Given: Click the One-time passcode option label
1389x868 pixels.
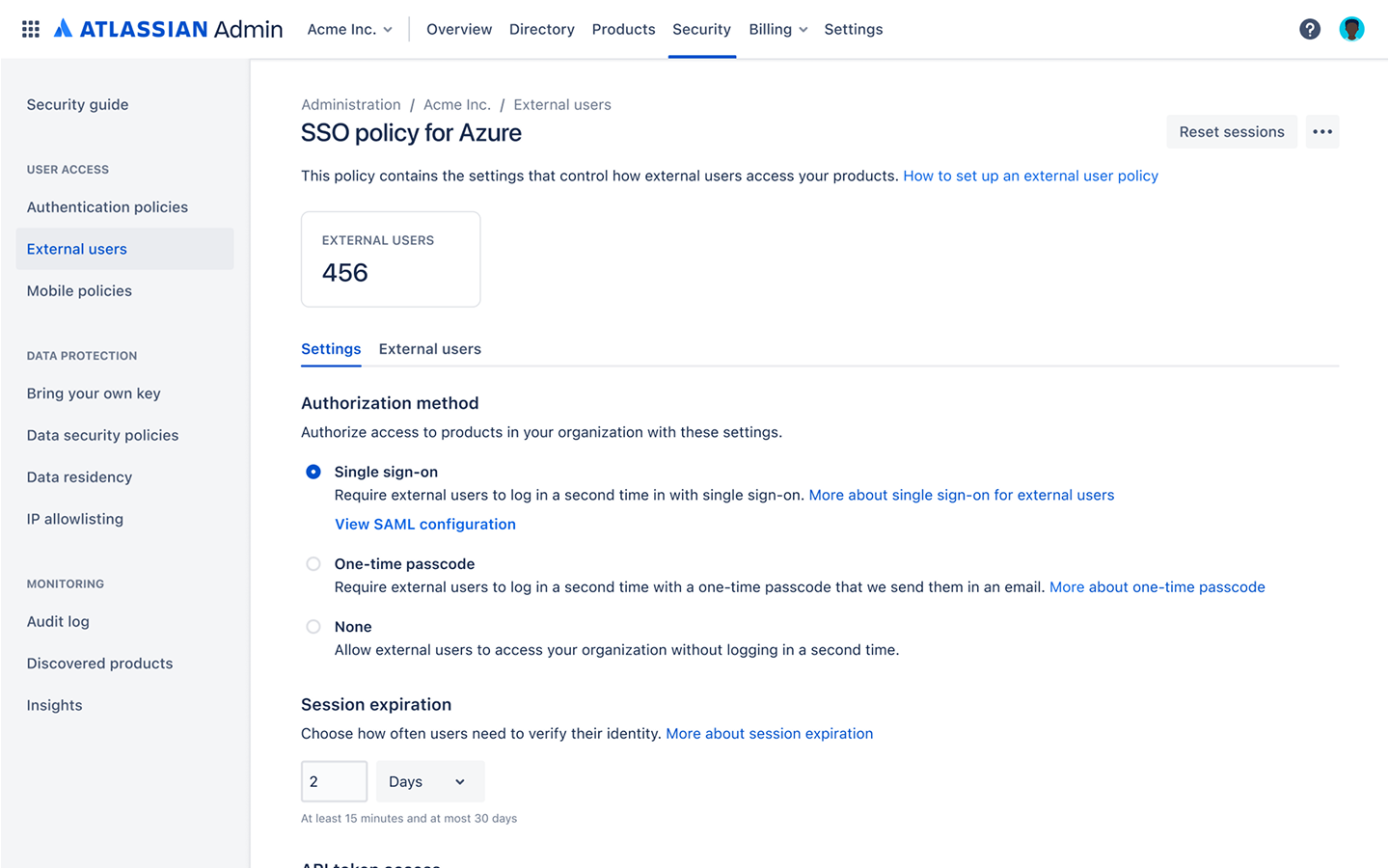Looking at the screenshot, I should point(404,564).
